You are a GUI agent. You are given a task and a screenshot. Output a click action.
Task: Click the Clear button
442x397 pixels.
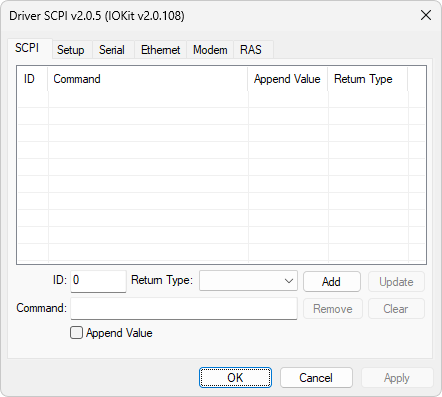pyautogui.click(x=396, y=309)
